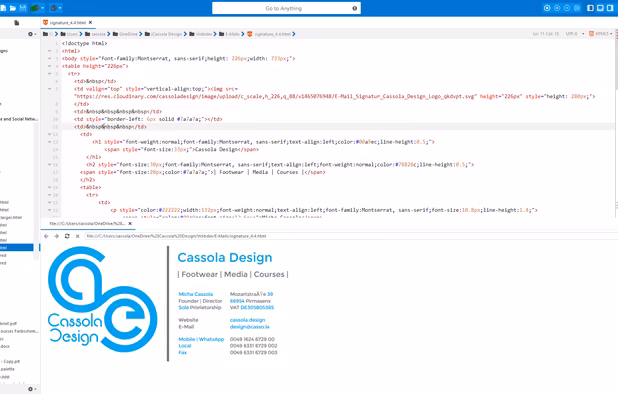Viewport: 618px width, 394px height.
Task: Click the preview Forward arrow
Action: 56,236
